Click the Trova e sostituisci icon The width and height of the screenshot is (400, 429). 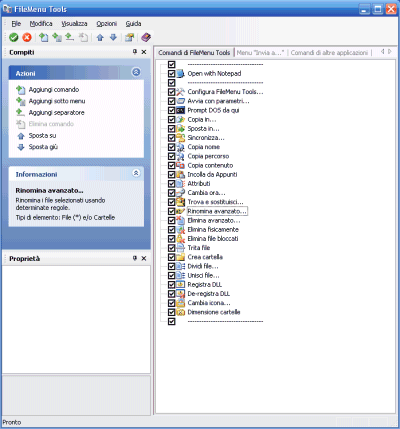180,202
